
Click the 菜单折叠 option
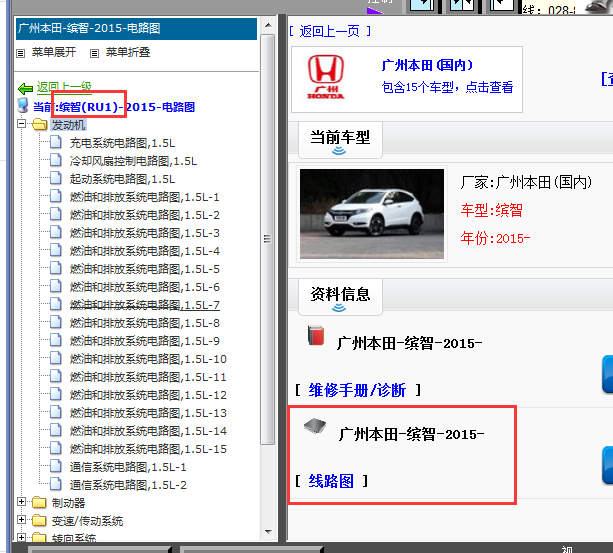tap(128, 52)
